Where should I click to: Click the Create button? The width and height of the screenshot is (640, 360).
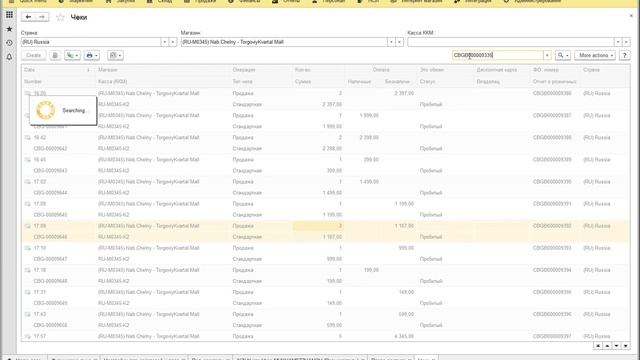tap(33, 55)
